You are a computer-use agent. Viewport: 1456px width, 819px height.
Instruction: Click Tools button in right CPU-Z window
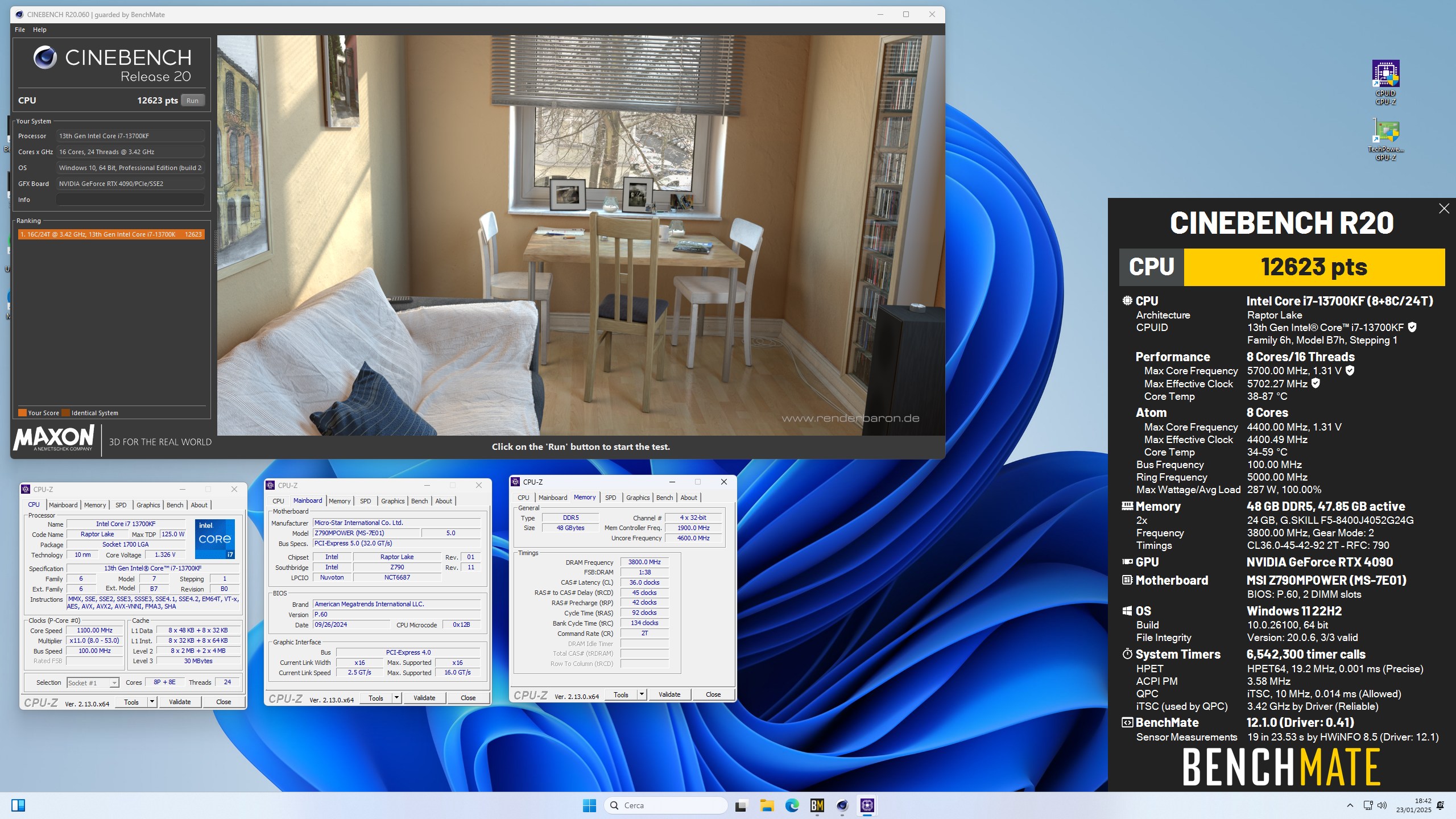coord(621,695)
